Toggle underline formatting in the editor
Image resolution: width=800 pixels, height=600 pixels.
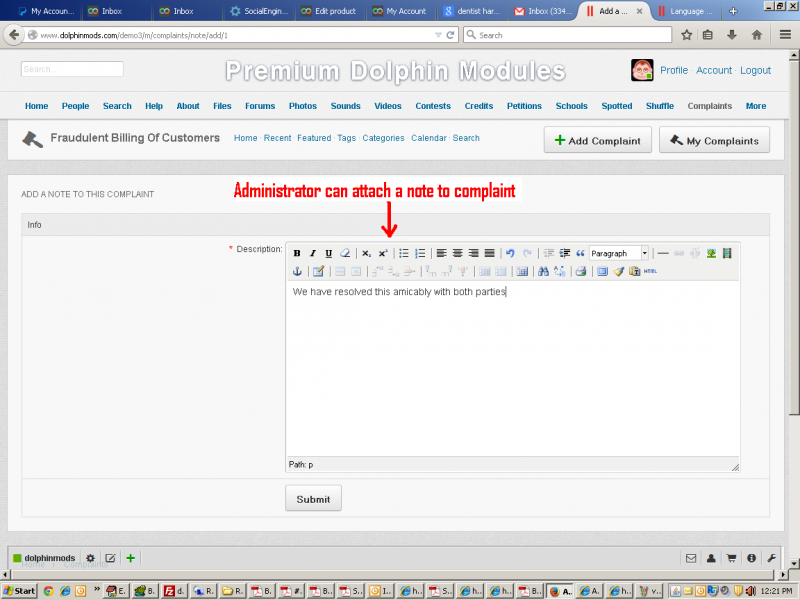(329, 254)
